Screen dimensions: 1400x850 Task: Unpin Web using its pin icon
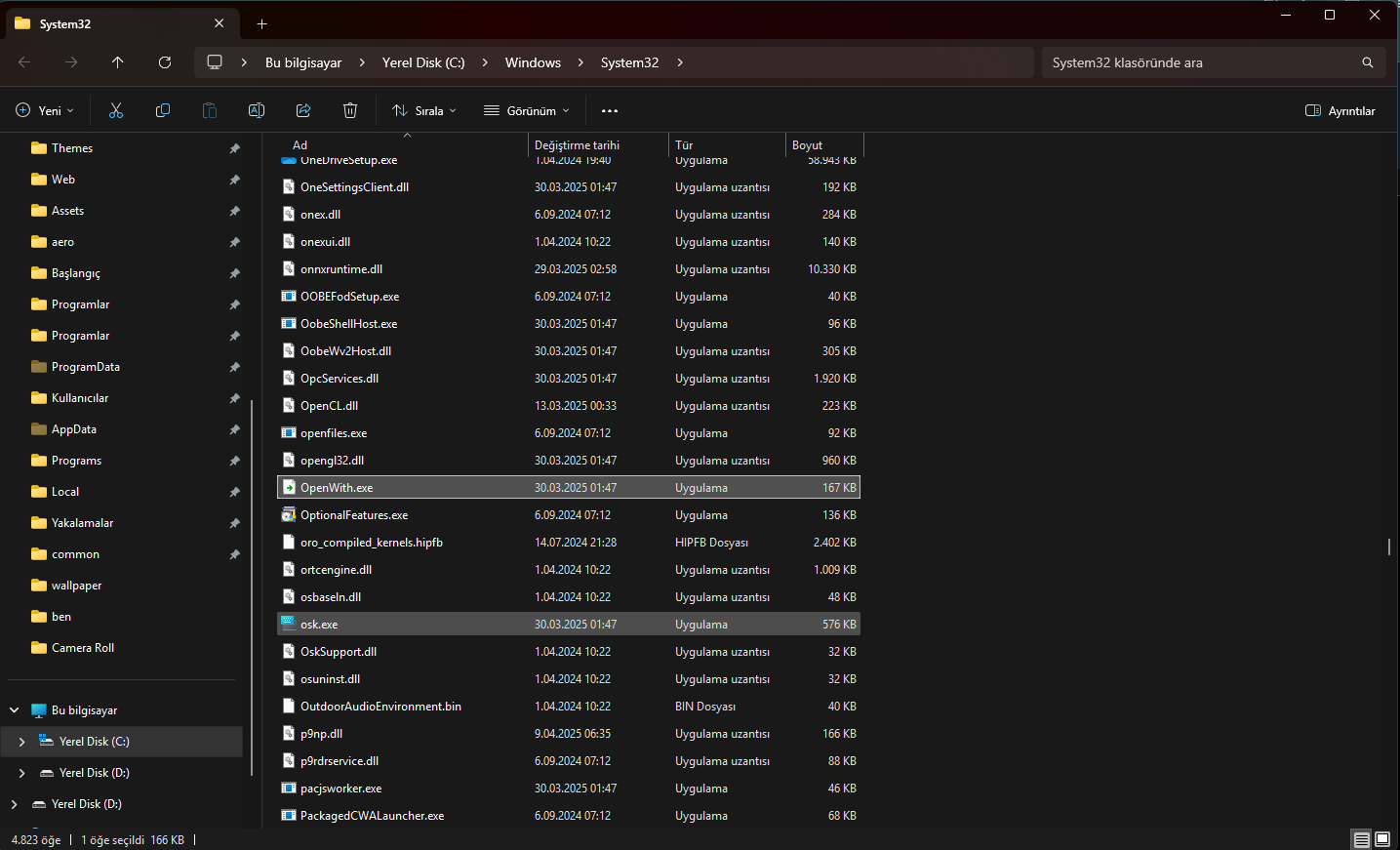click(234, 180)
